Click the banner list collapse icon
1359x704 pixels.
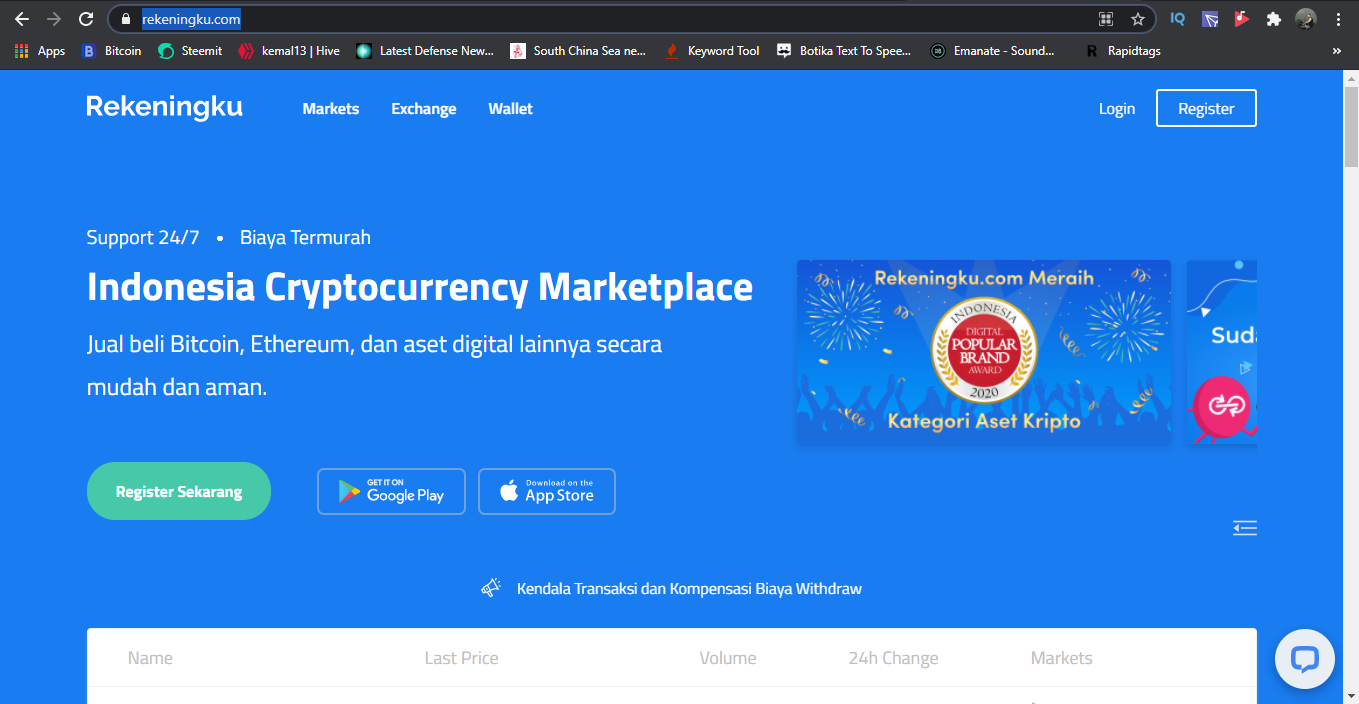coord(1245,528)
